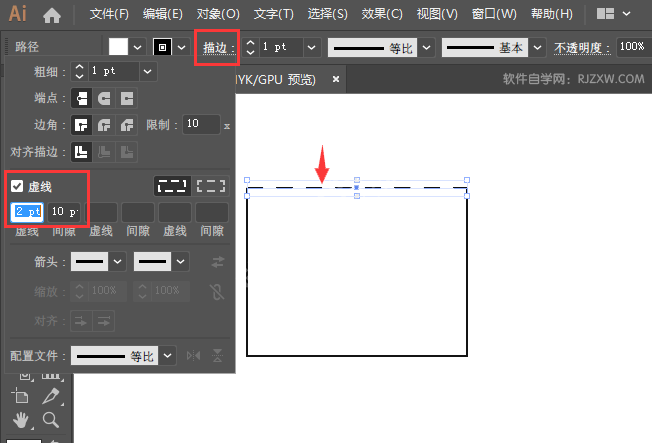Click the first dash 2 pt field
This screenshot has width=652, height=443.
point(27,212)
